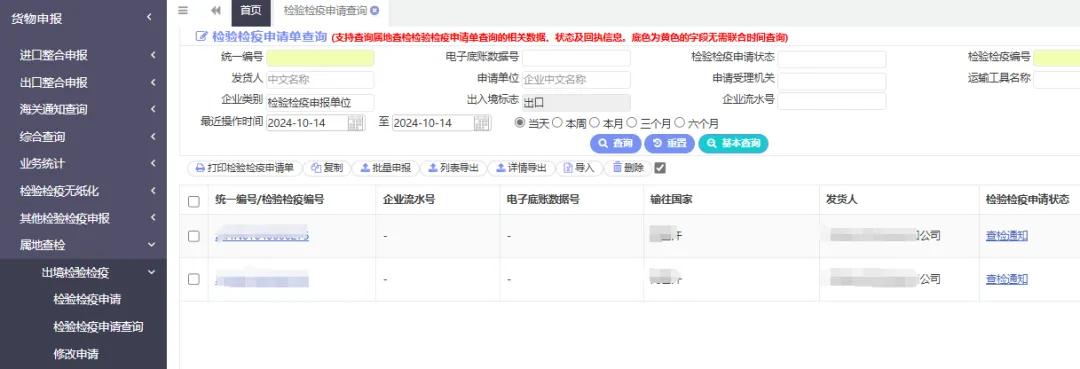Check the first table row checkbox
Viewport: 1080px width, 369px height.
pyautogui.click(x=194, y=236)
